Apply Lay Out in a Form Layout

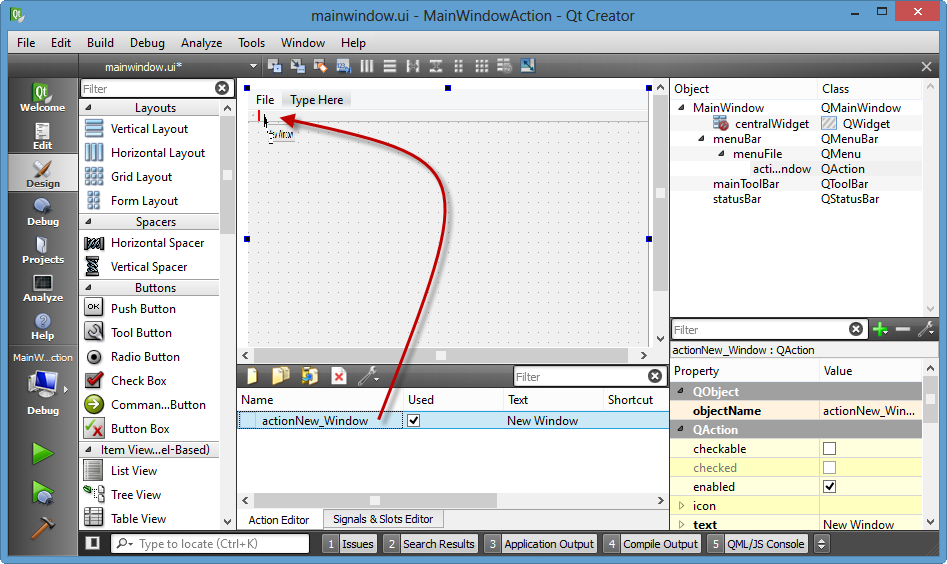(x=458, y=66)
